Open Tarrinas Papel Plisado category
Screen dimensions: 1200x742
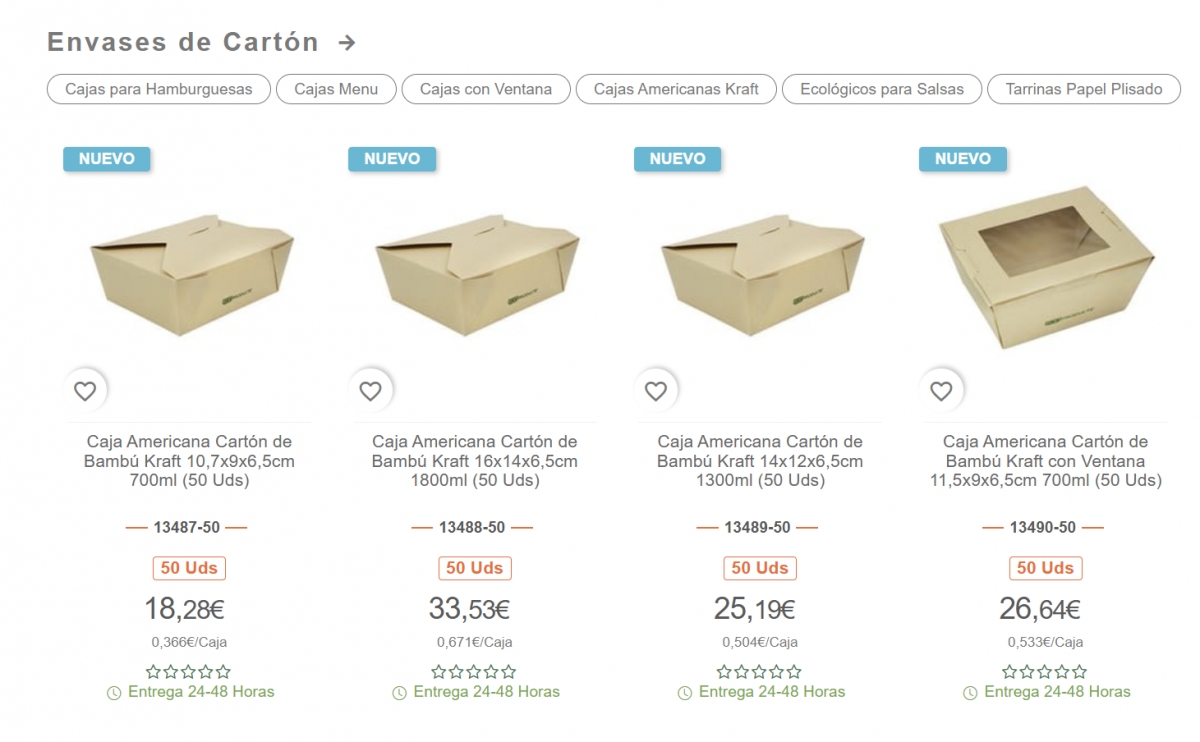click(1084, 89)
